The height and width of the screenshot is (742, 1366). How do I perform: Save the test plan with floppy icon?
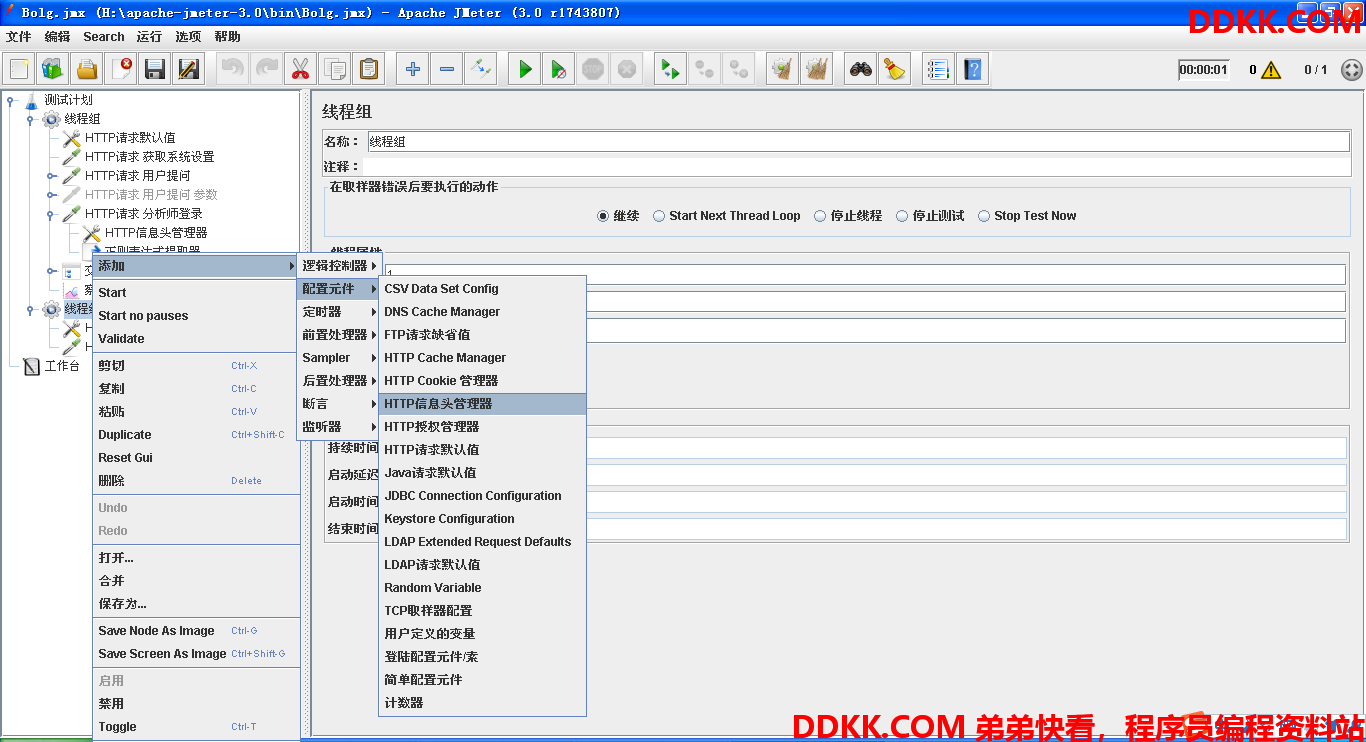[x=155, y=69]
